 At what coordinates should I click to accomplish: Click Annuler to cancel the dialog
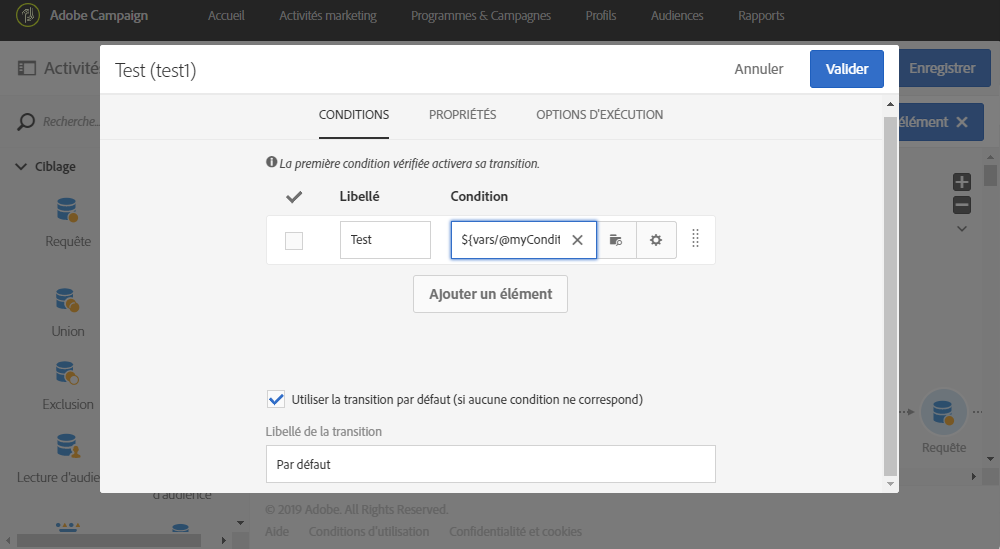click(x=759, y=69)
